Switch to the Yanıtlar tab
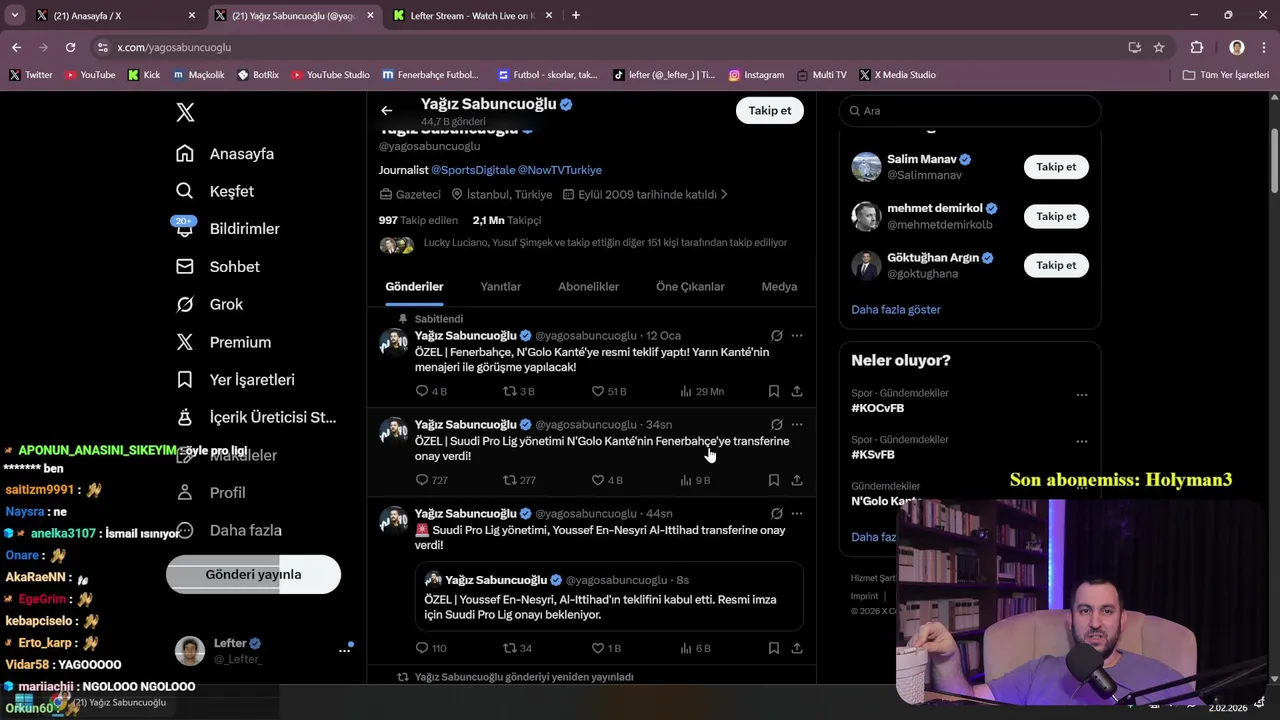This screenshot has width=1280, height=720. [x=500, y=287]
